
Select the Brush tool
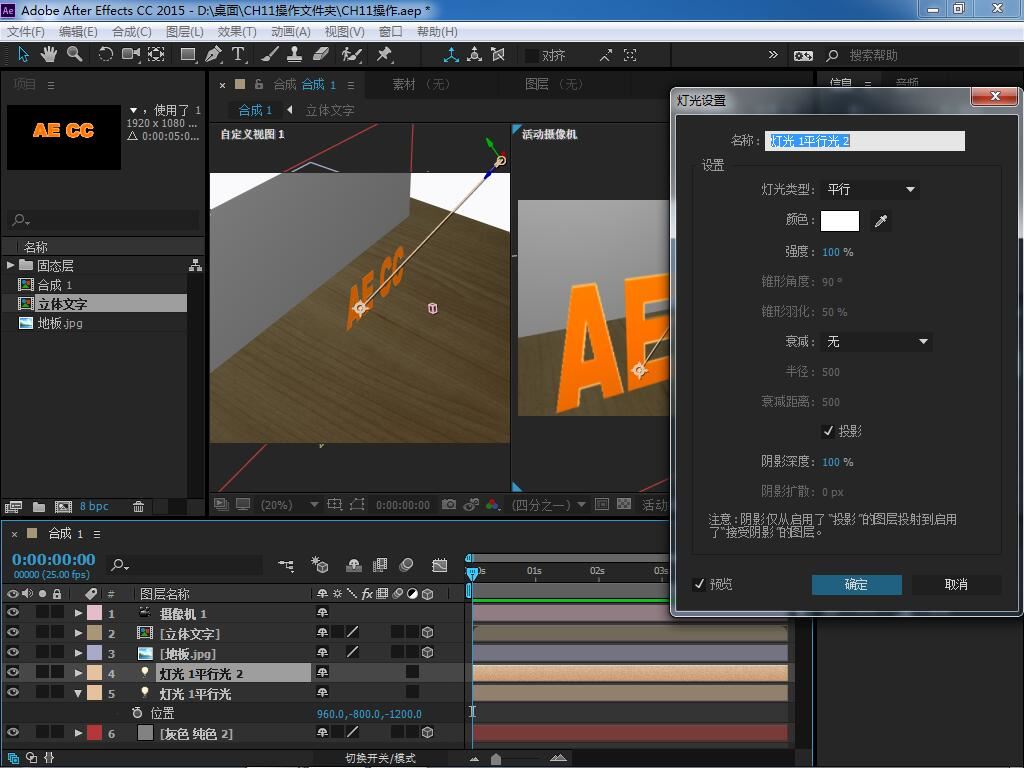coord(270,55)
